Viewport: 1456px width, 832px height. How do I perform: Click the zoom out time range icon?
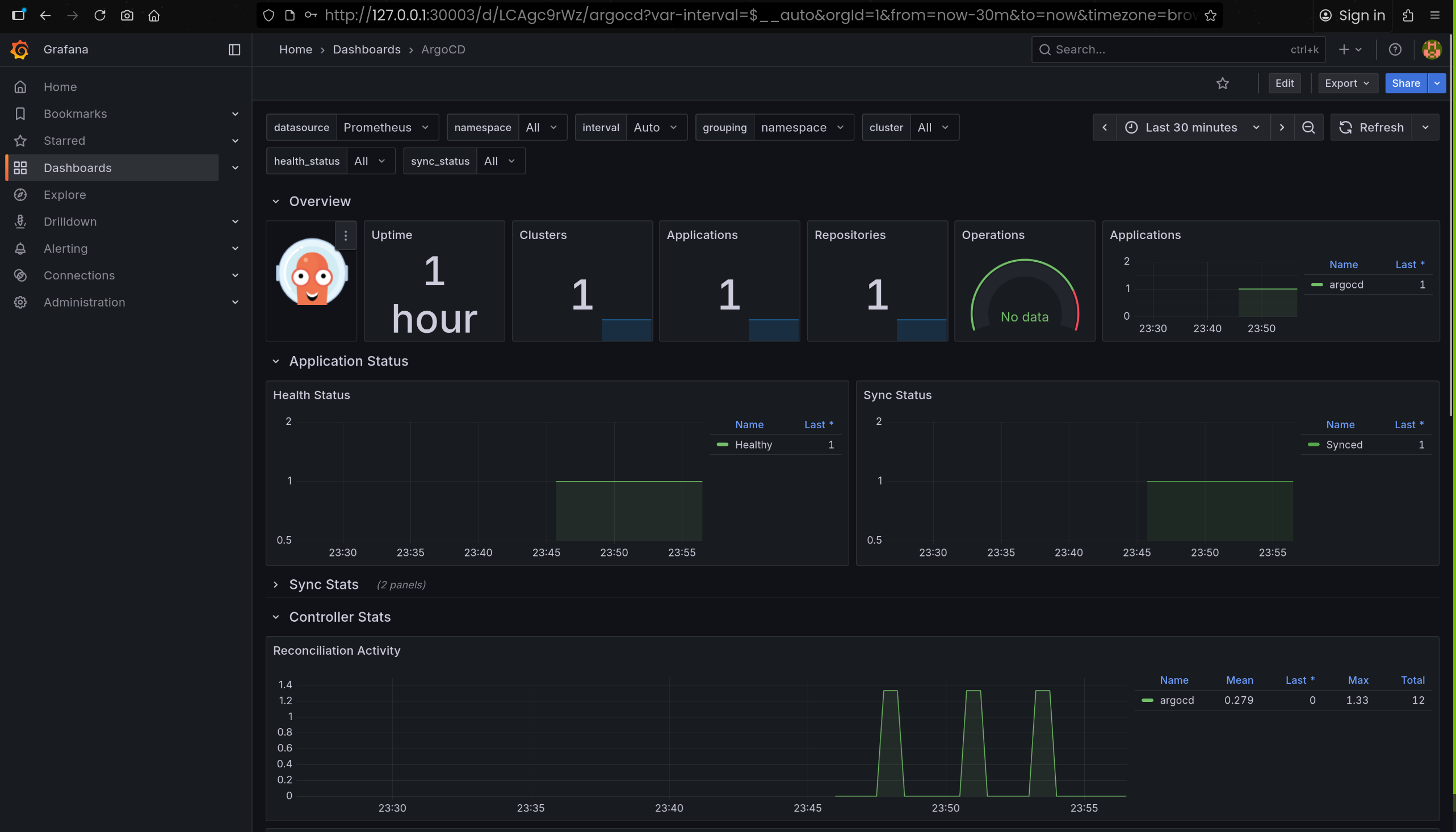pos(1308,127)
